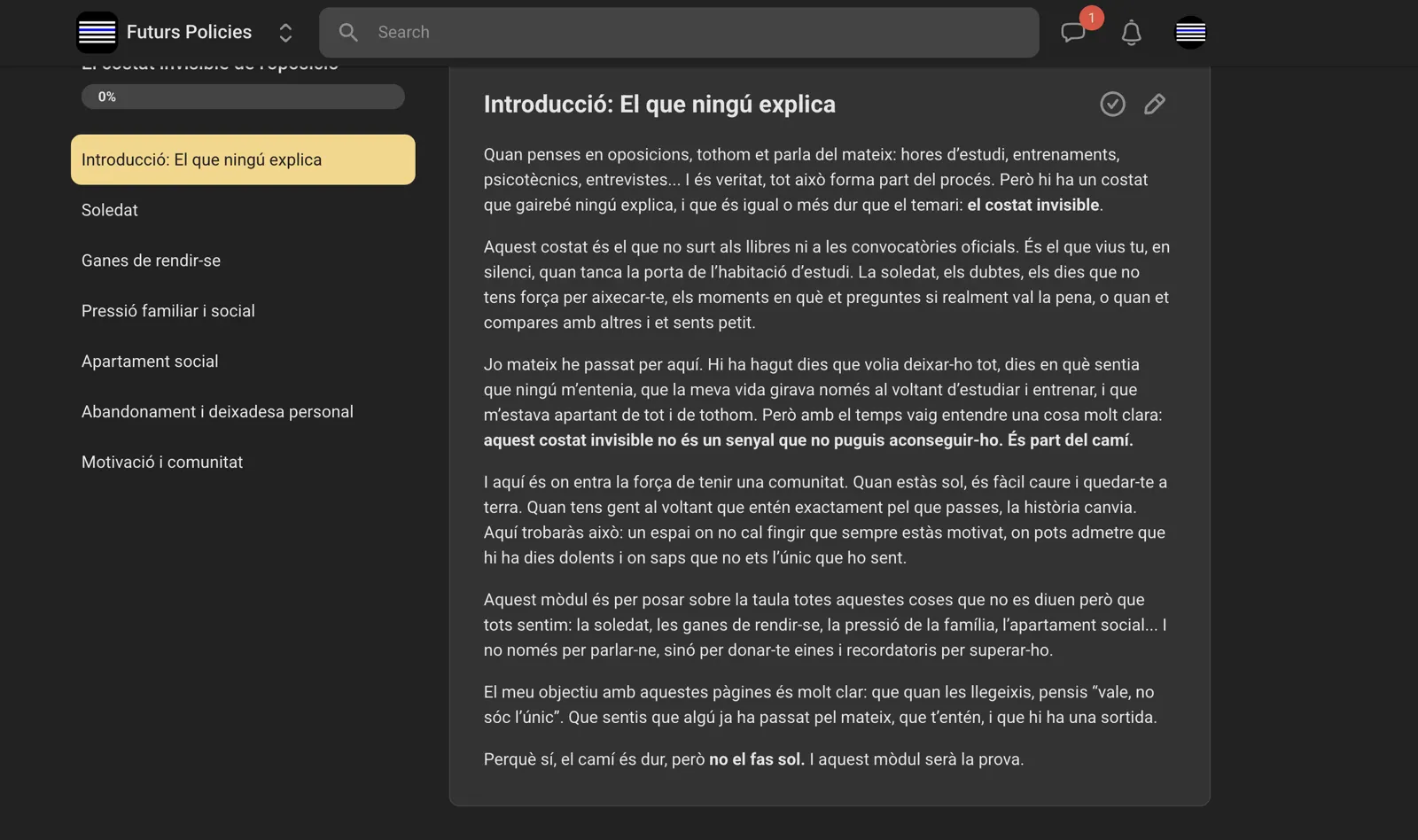1418x840 pixels.
Task: Open the notifications bell
Action: pyautogui.click(x=1131, y=33)
